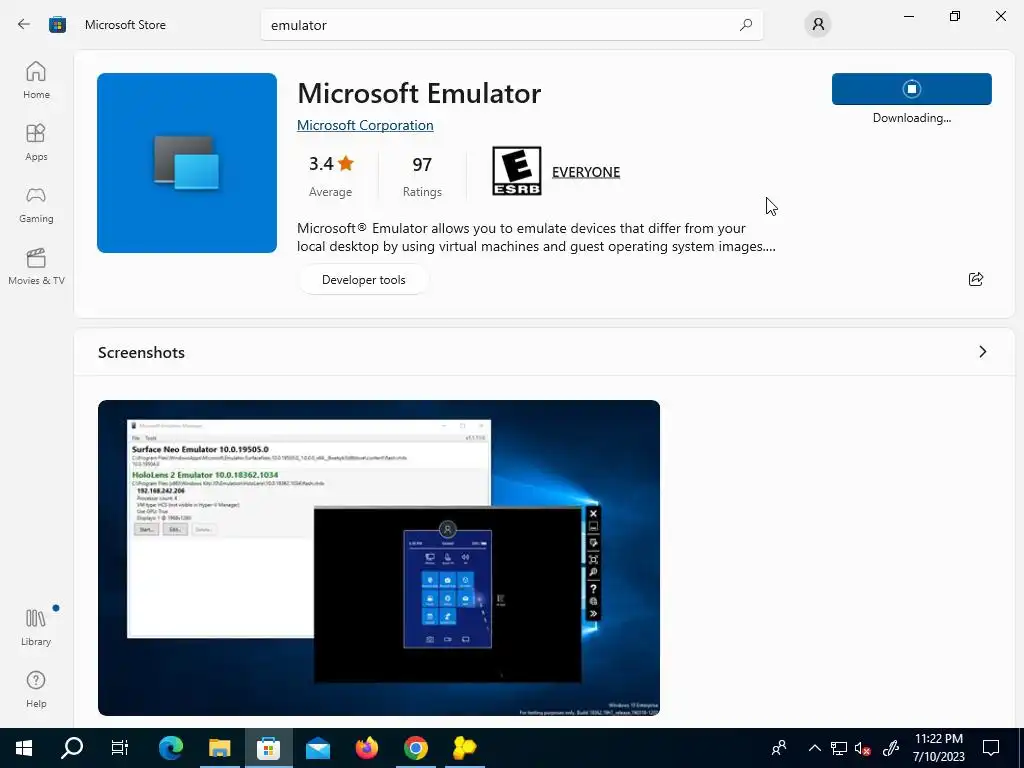This screenshot has height=768, width=1024.
Task: Expand the Screenshots section chevron
Action: click(x=983, y=352)
